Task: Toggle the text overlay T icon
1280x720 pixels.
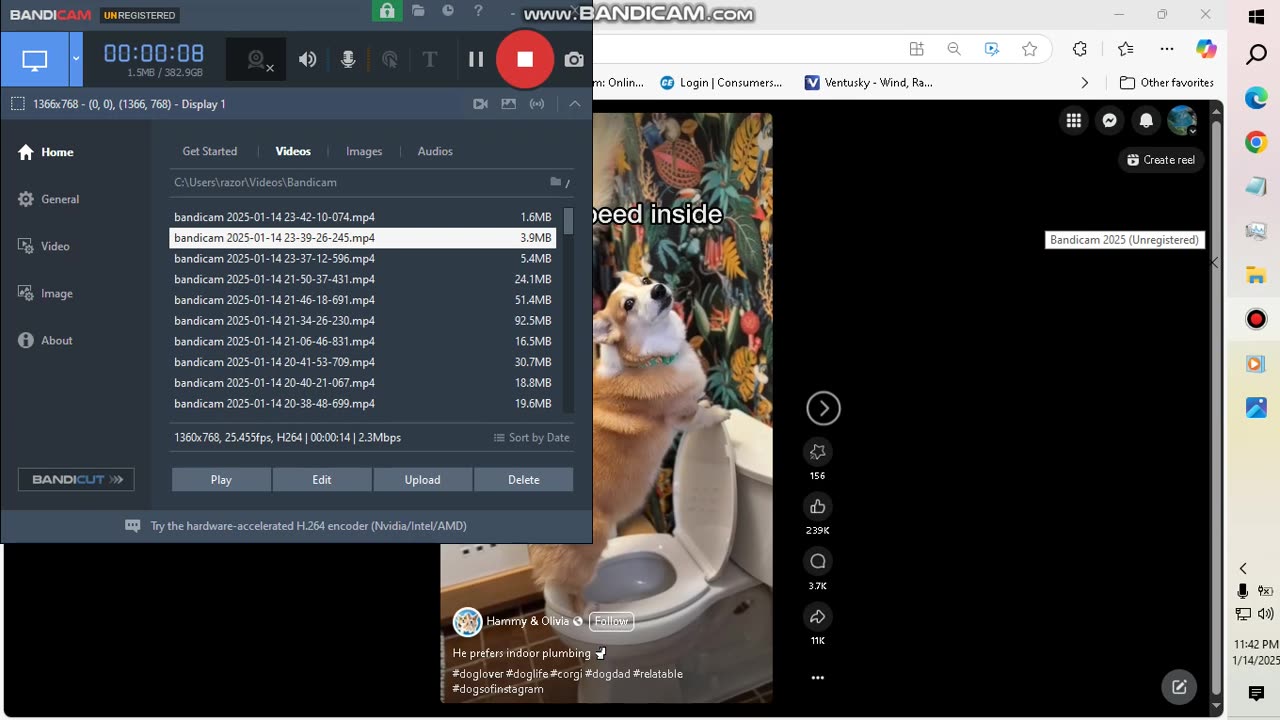Action: (430, 59)
